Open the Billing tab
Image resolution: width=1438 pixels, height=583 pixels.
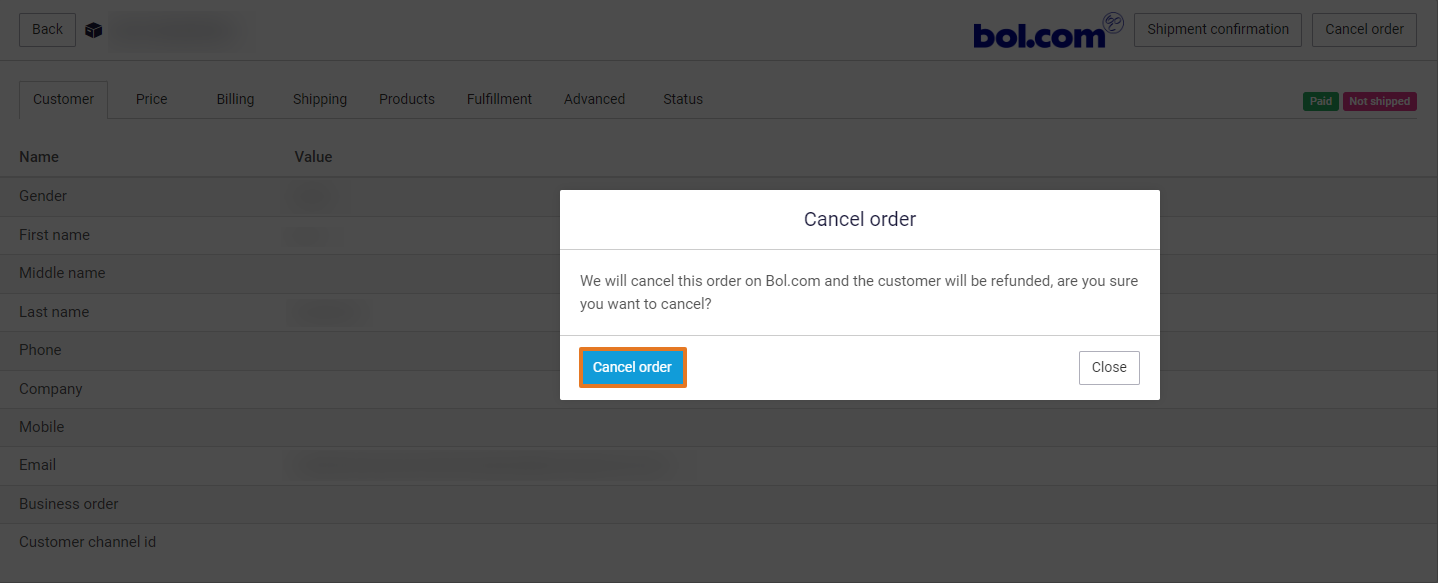[x=235, y=99]
